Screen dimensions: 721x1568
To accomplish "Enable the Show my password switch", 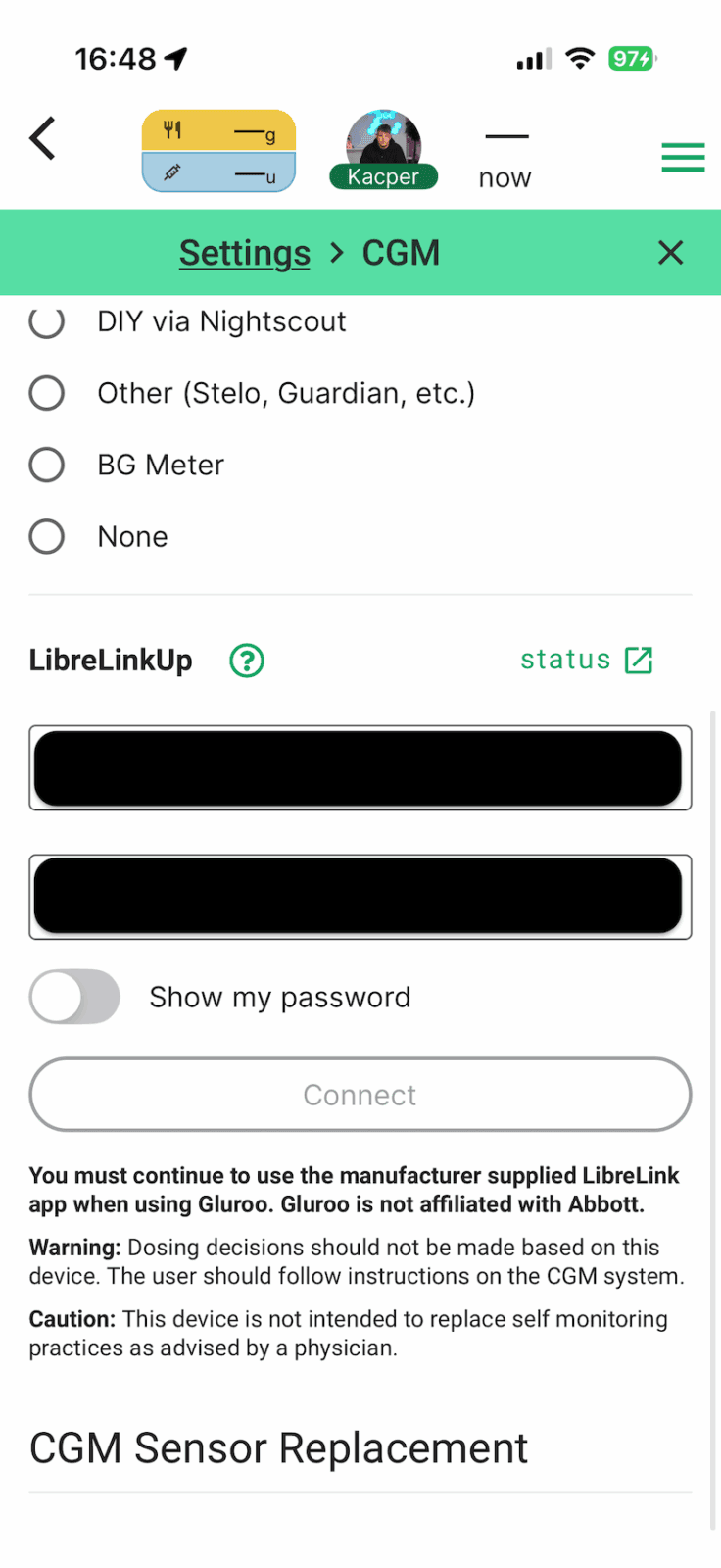I will (x=74, y=997).
